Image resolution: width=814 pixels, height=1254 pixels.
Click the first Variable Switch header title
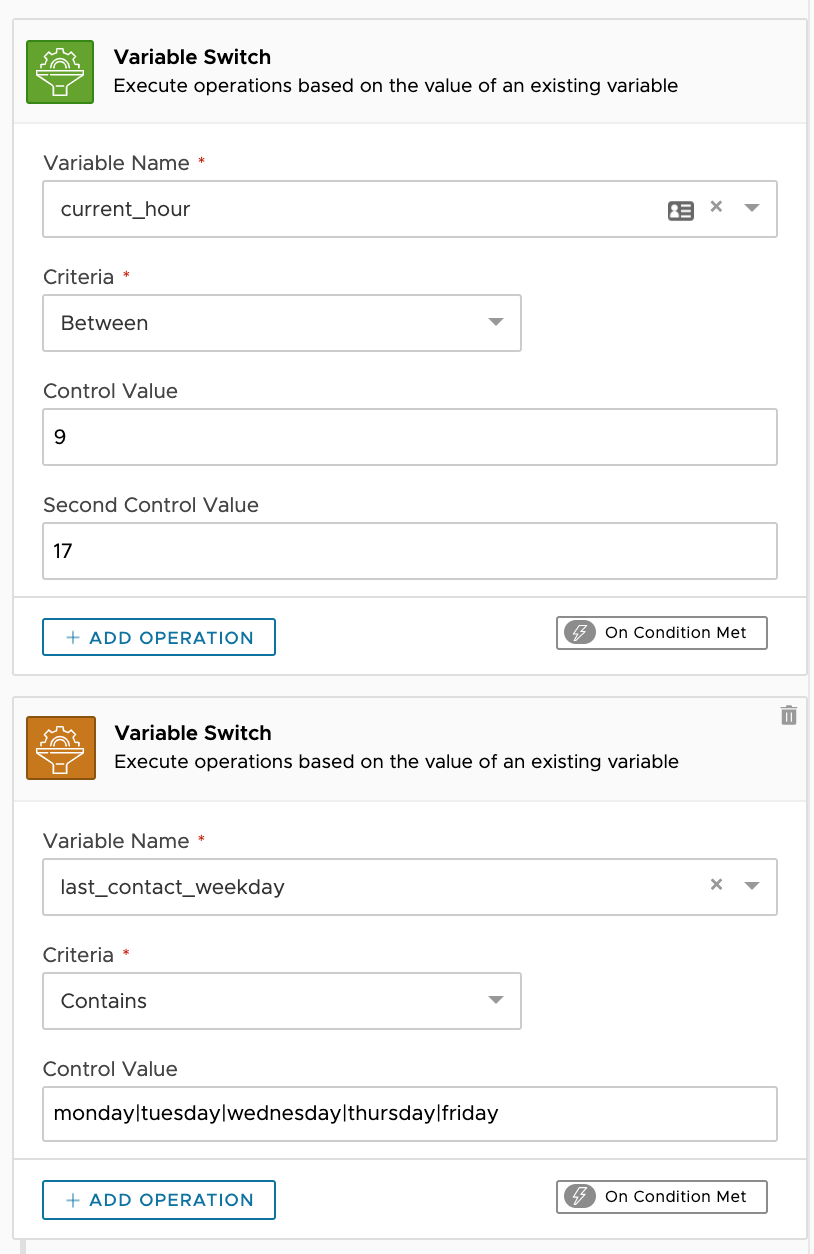[192, 57]
